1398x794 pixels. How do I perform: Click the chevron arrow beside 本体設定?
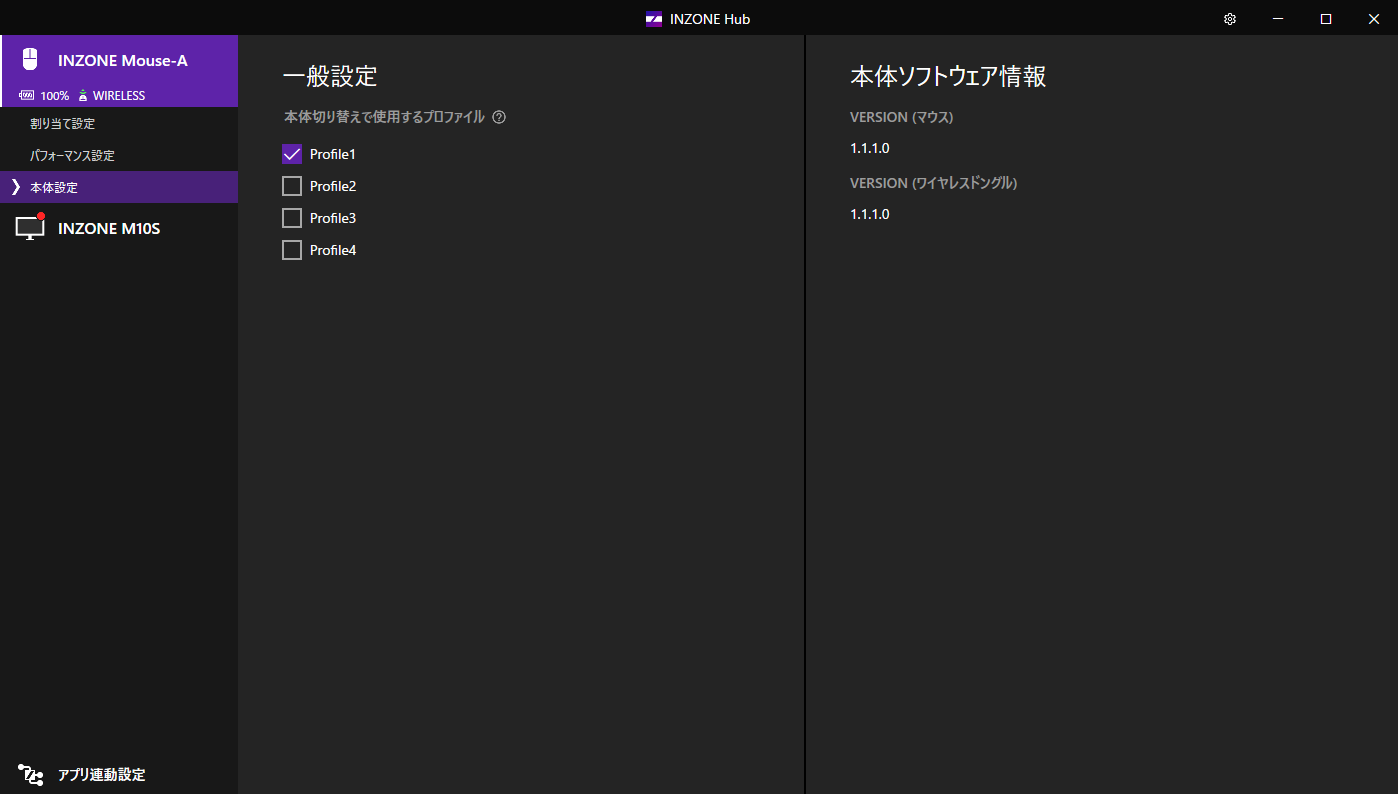point(15,187)
